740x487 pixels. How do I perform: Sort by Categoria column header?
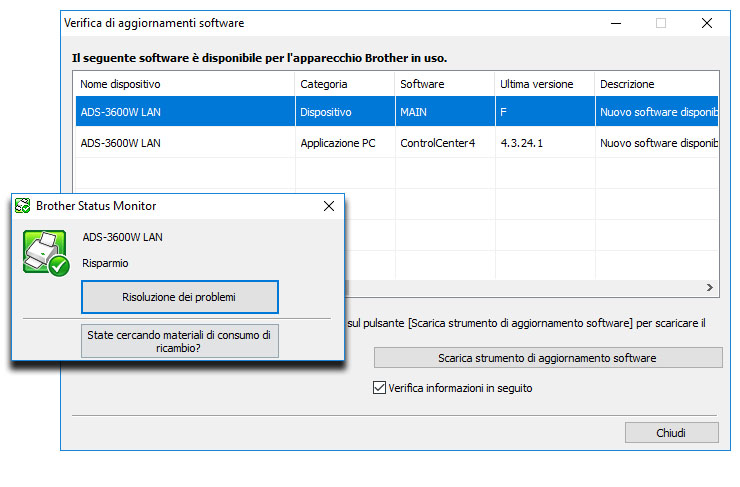[343, 84]
